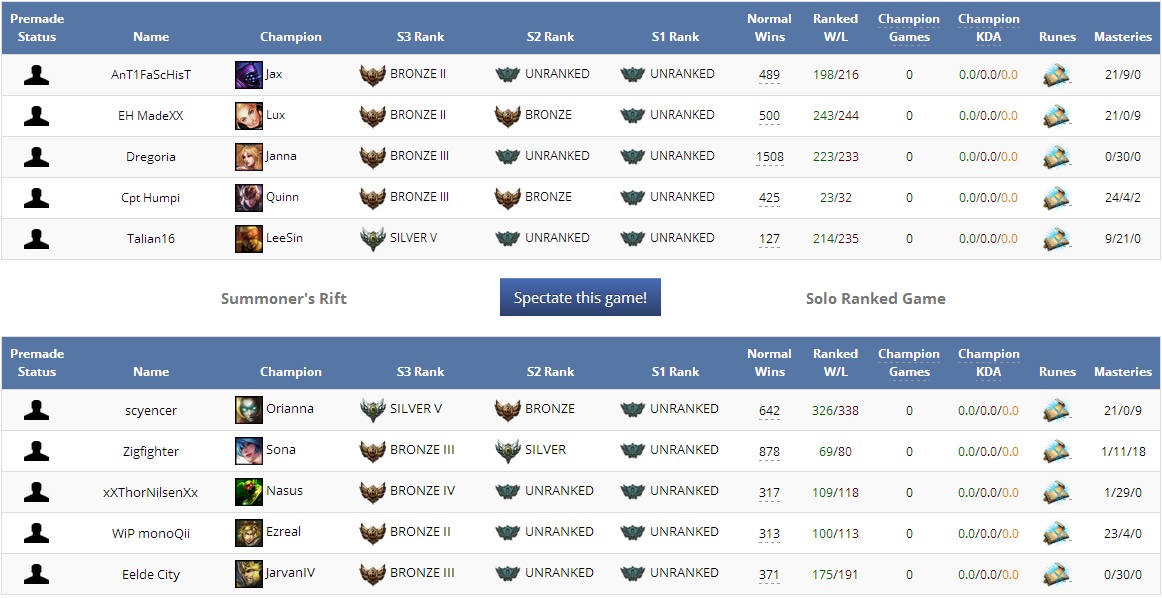Screen dimensions: 1162x598
Task: Click the Spectate this game! button
Action: (x=580, y=298)
